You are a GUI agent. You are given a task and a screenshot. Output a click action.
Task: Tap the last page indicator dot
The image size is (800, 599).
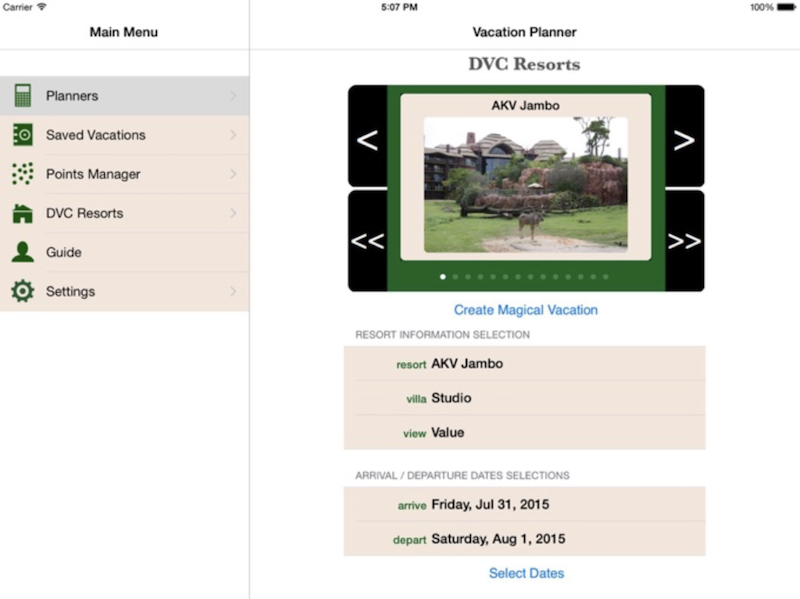click(x=606, y=277)
